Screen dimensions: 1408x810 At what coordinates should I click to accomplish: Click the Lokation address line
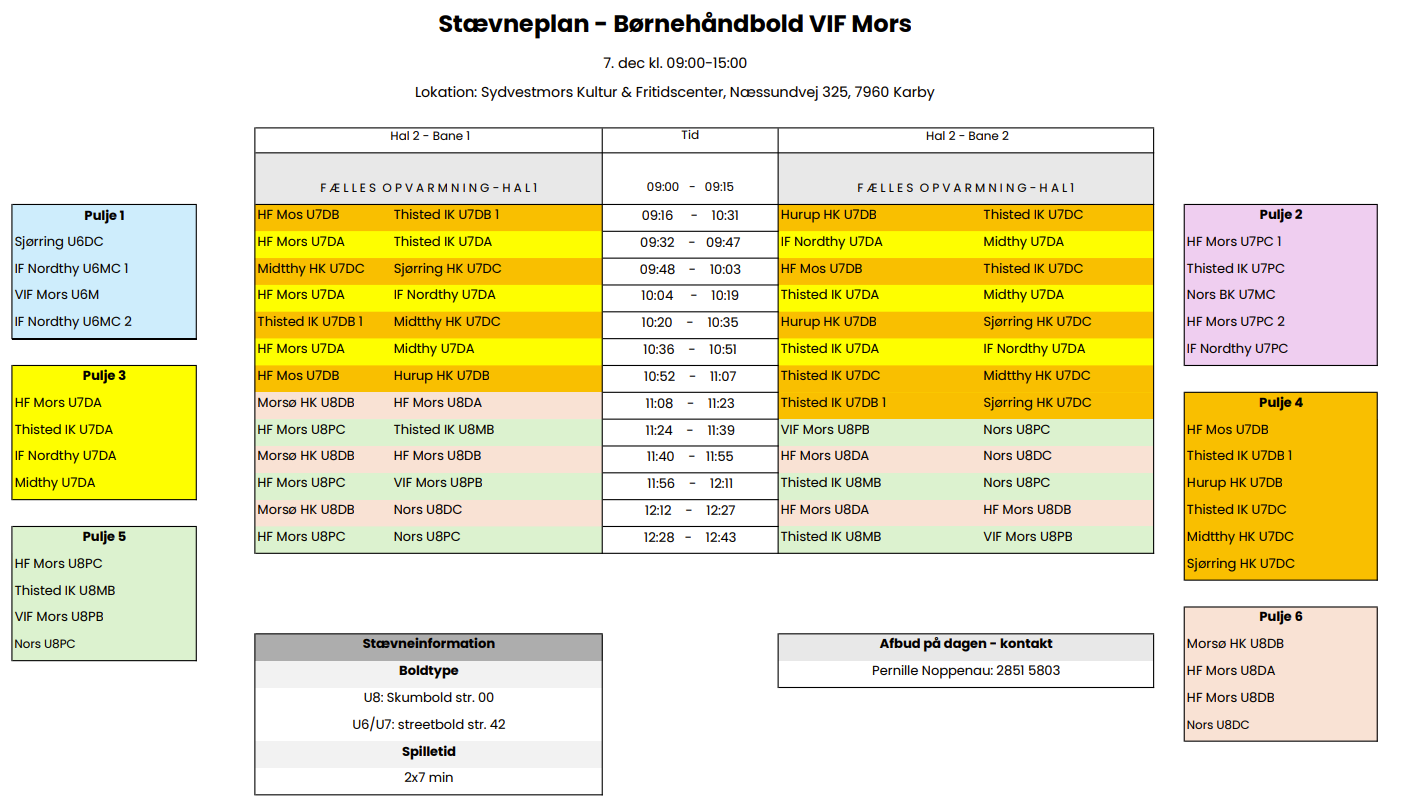[674, 92]
